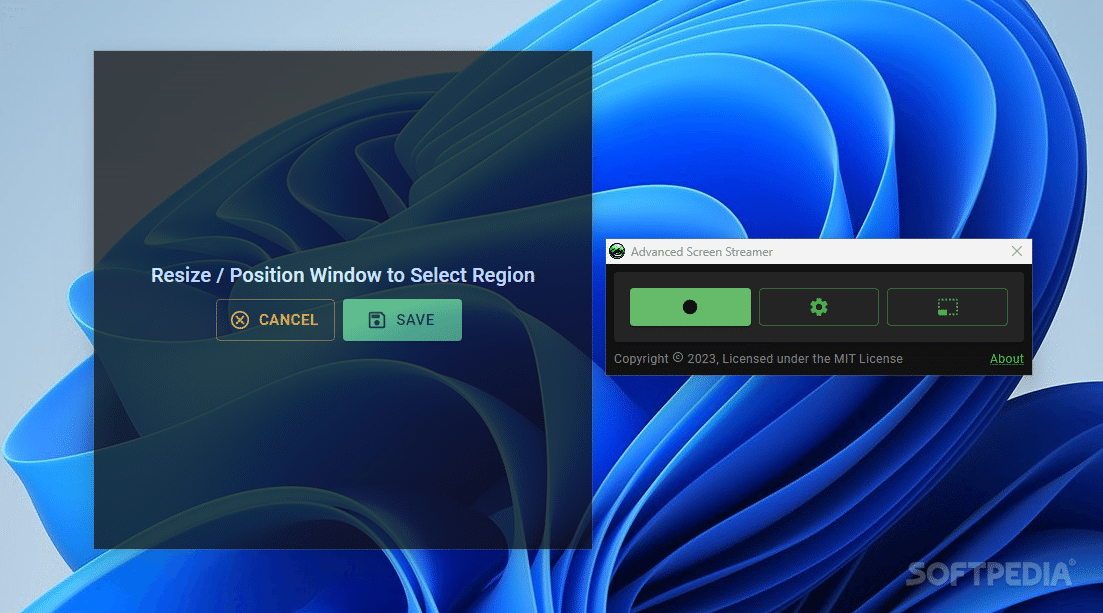Click the Advanced Screen Streamer logo in title bar

(x=616, y=251)
